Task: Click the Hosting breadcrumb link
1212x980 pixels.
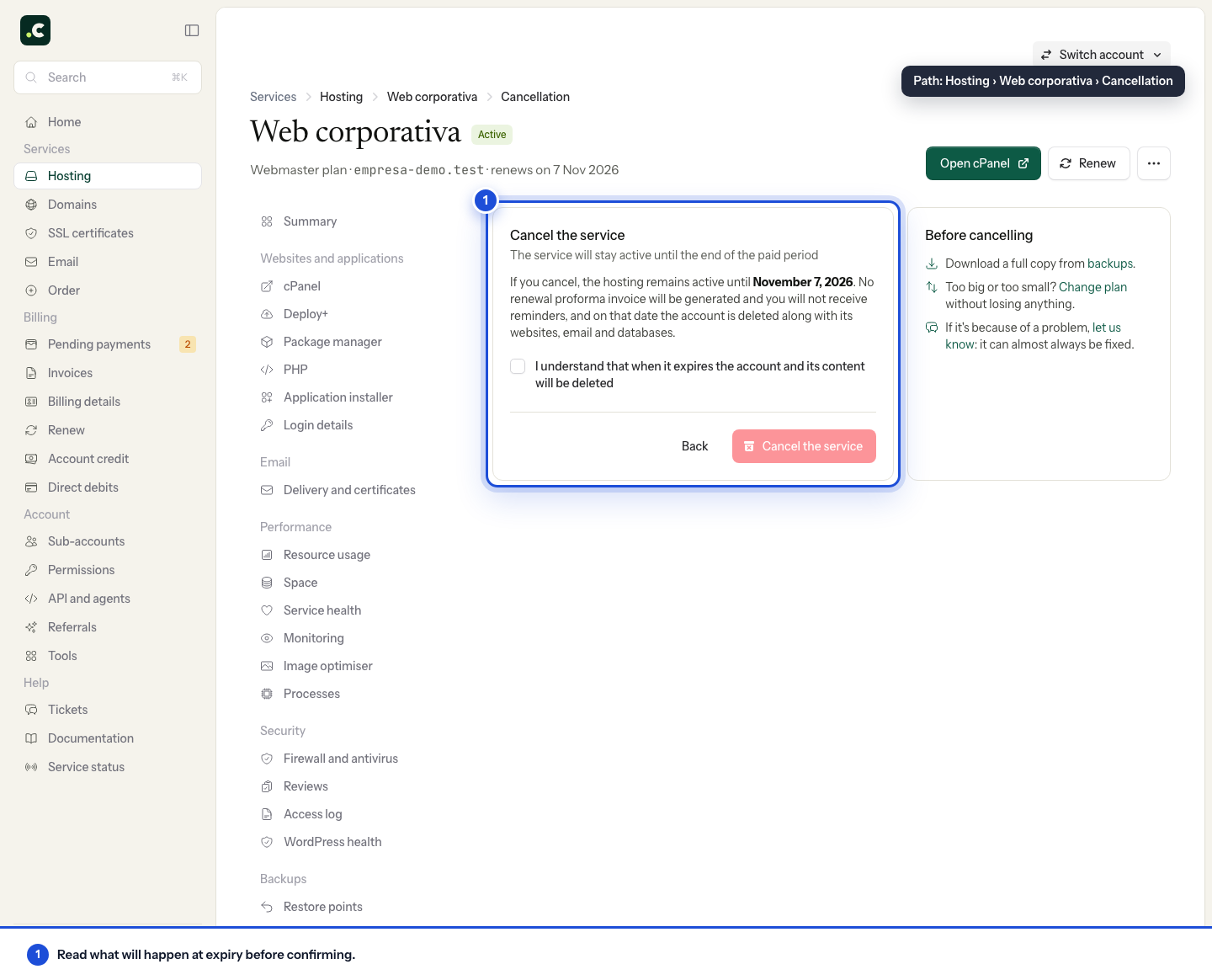Action: (341, 97)
